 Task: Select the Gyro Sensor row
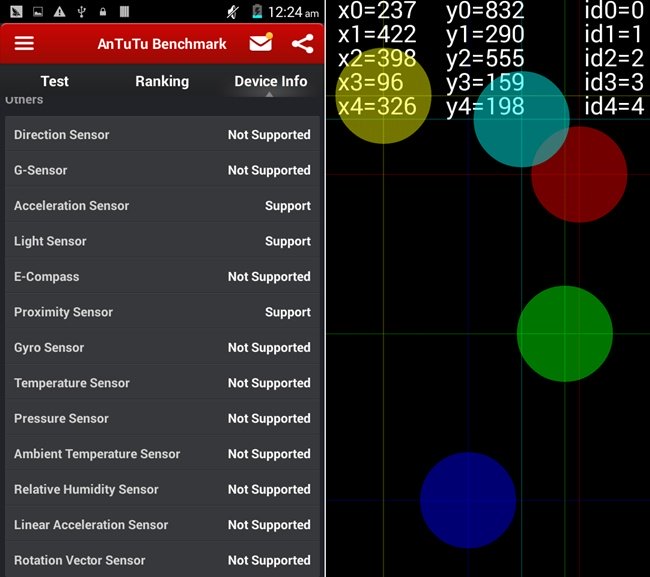(162, 348)
